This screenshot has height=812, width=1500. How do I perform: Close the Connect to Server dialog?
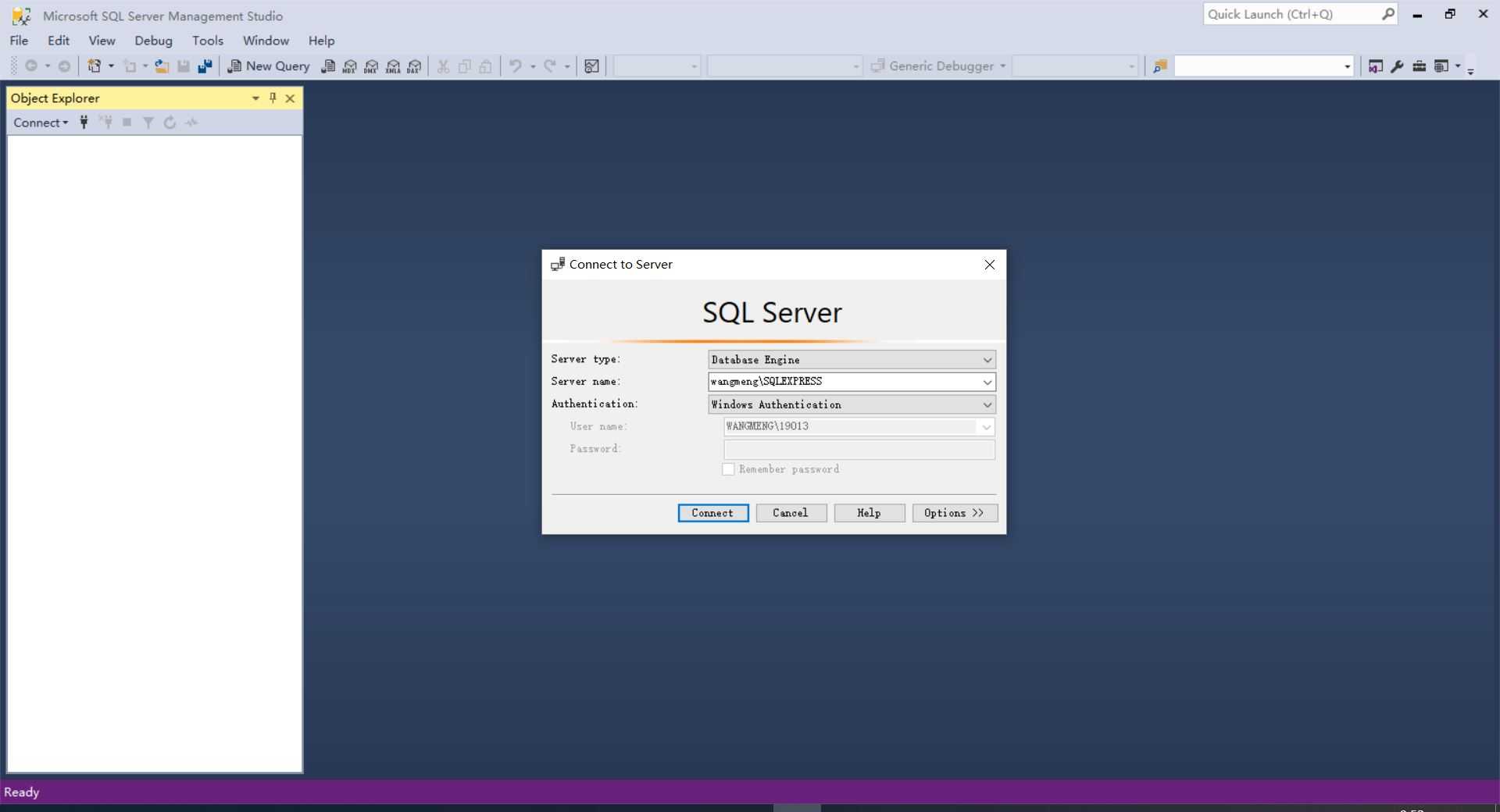point(990,265)
